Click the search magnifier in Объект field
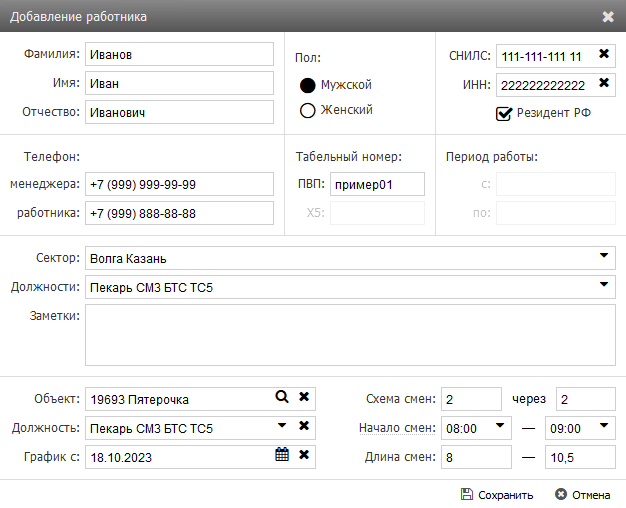Screen dimensions: 626x508 point(282,398)
